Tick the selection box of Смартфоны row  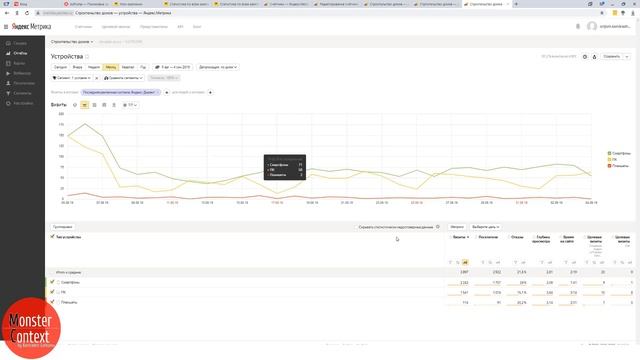click(x=58, y=282)
